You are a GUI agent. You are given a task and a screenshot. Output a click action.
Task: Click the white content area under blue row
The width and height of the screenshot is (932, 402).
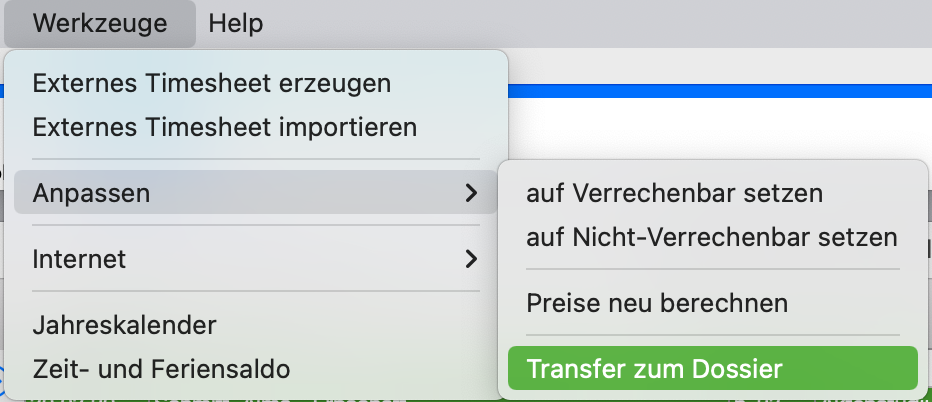(719, 128)
